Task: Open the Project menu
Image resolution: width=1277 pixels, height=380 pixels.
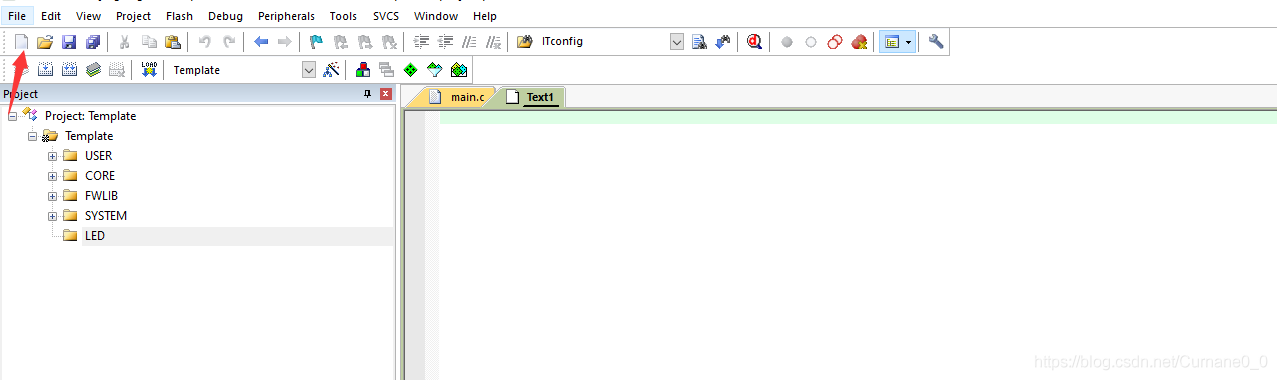Action: 133,16
